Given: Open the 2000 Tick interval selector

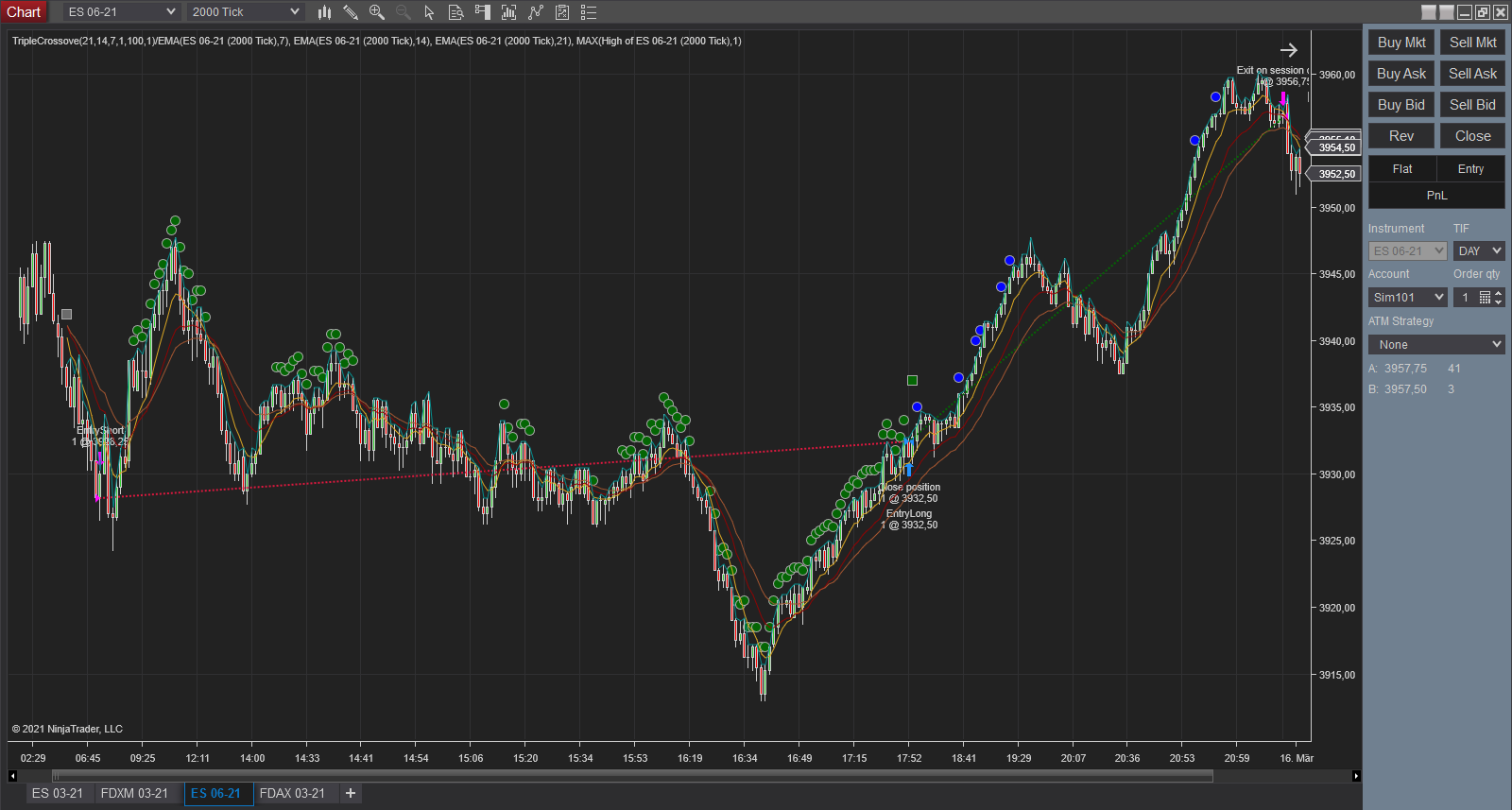Looking at the screenshot, I should 245,12.
